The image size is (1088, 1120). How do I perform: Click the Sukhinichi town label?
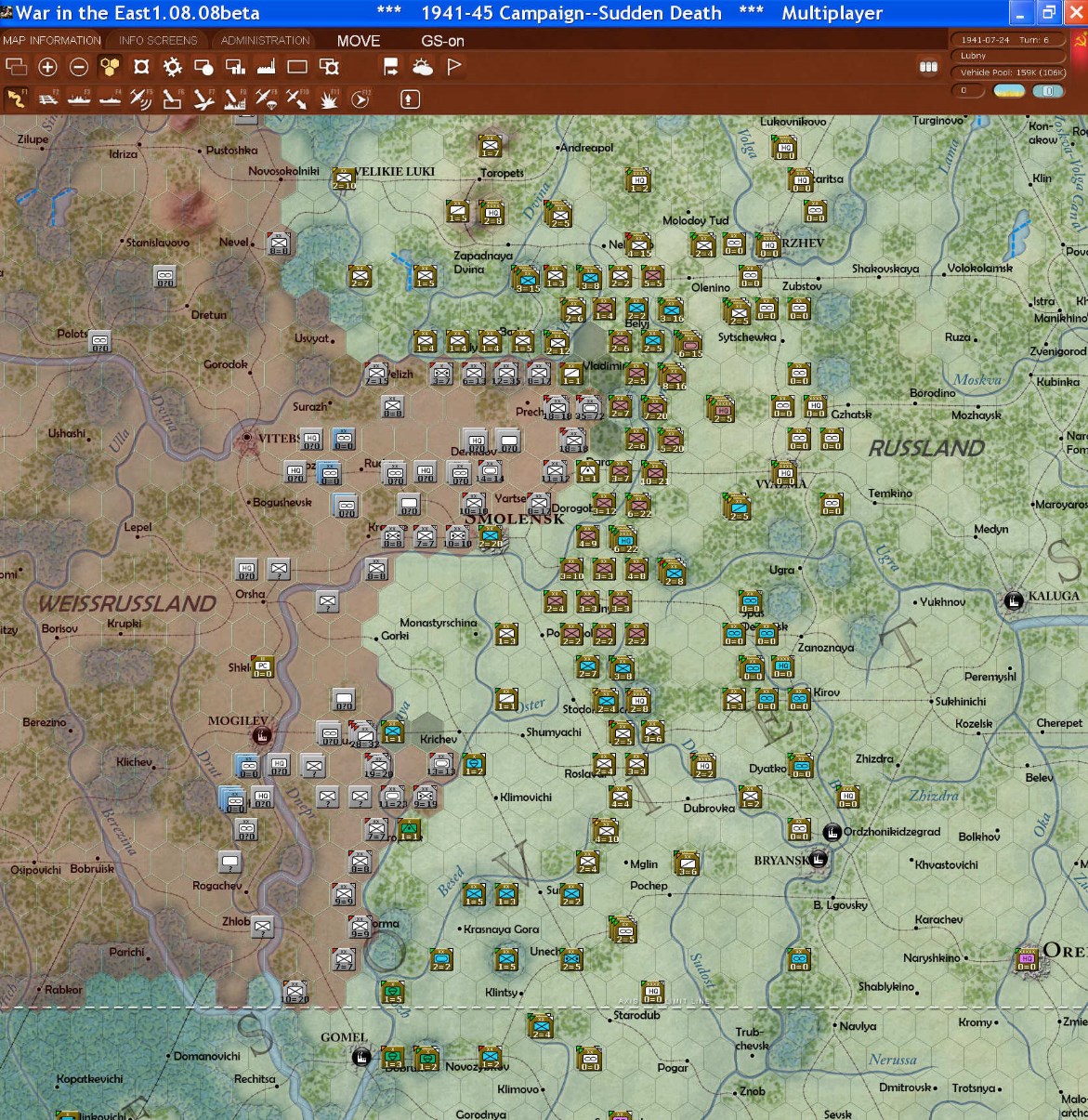[960, 701]
